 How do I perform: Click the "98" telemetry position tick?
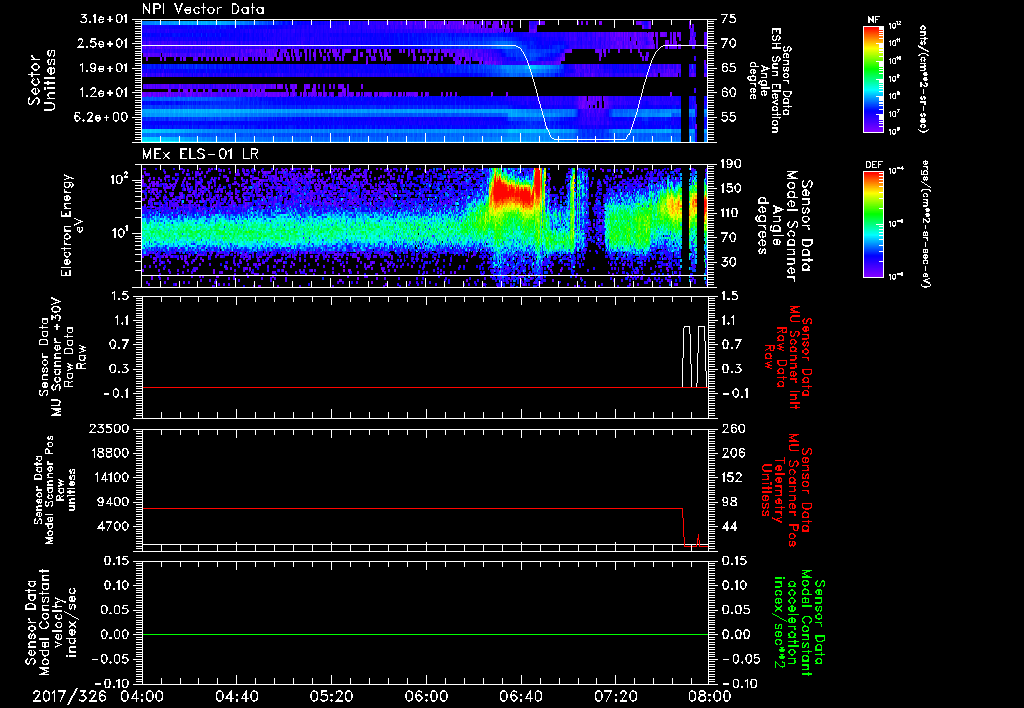click(729, 502)
